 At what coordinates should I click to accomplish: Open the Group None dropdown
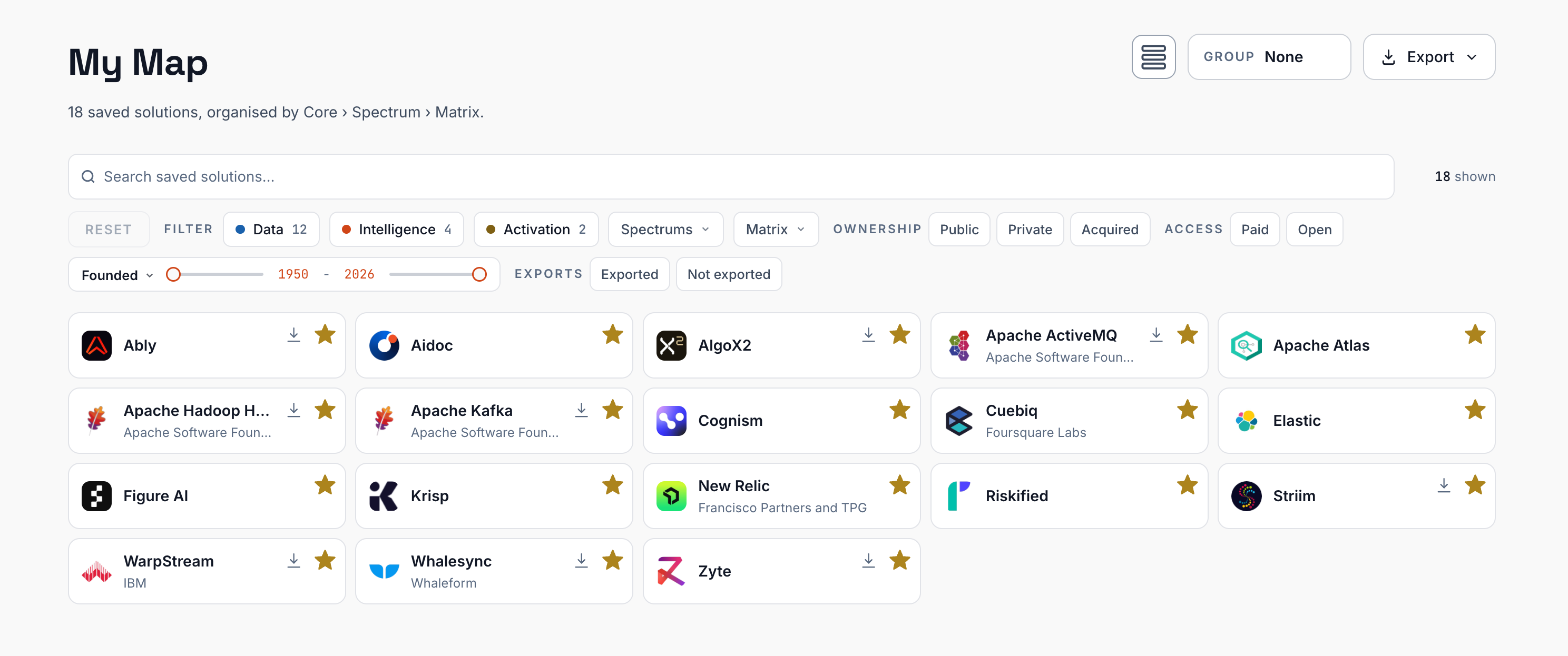tap(1269, 57)
